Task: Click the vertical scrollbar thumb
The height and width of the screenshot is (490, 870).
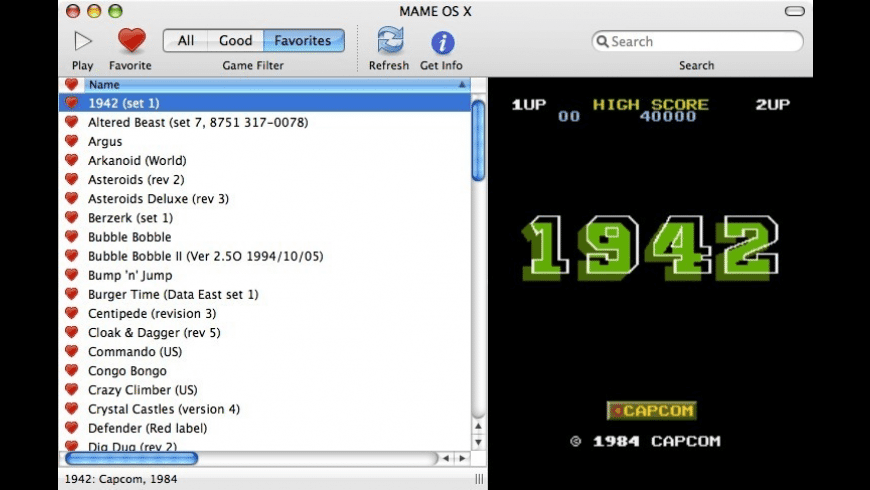Action: click(478, 140)
